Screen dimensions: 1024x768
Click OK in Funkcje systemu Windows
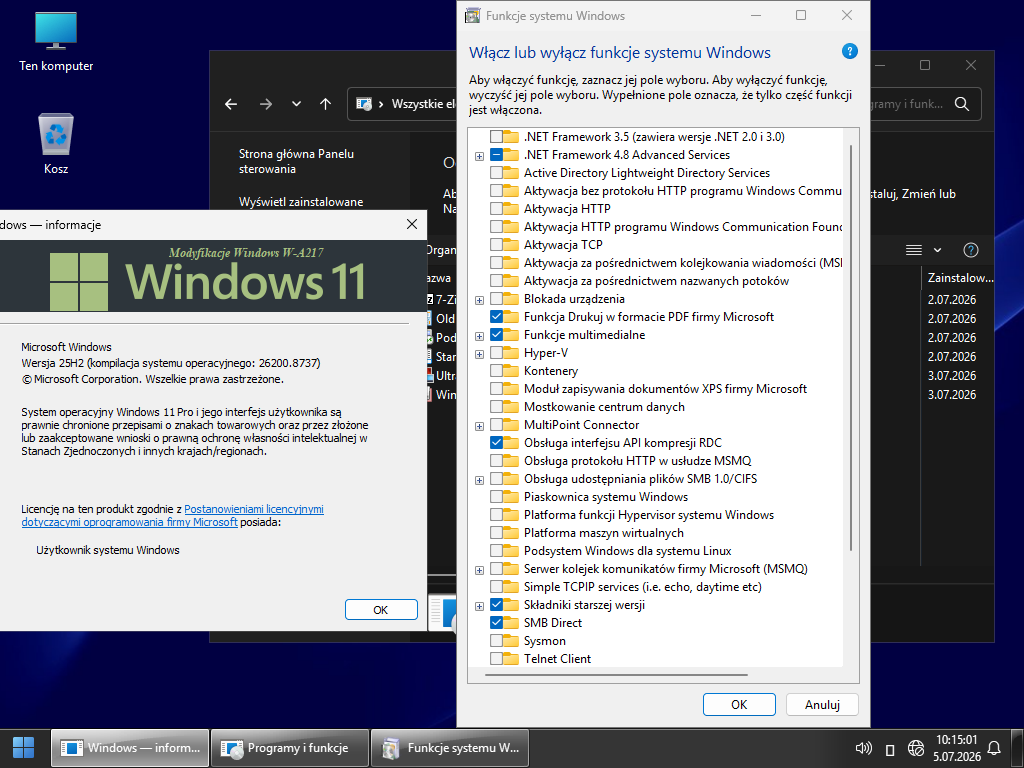tap(739, 705)
